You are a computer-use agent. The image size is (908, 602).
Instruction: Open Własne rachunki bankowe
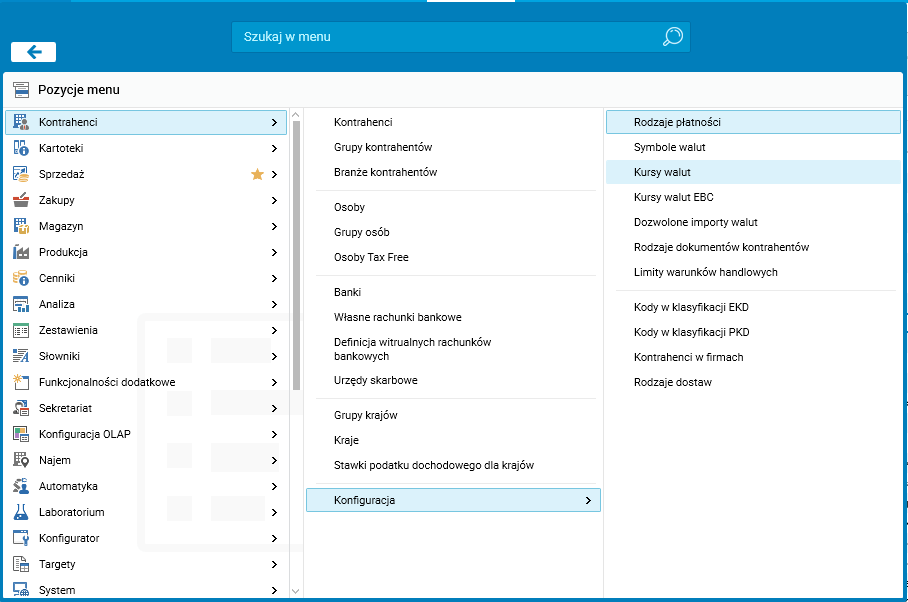click(397, 317)
